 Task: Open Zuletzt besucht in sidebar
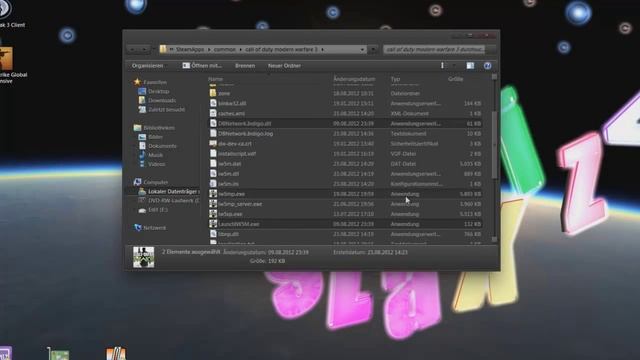(167, 109)
